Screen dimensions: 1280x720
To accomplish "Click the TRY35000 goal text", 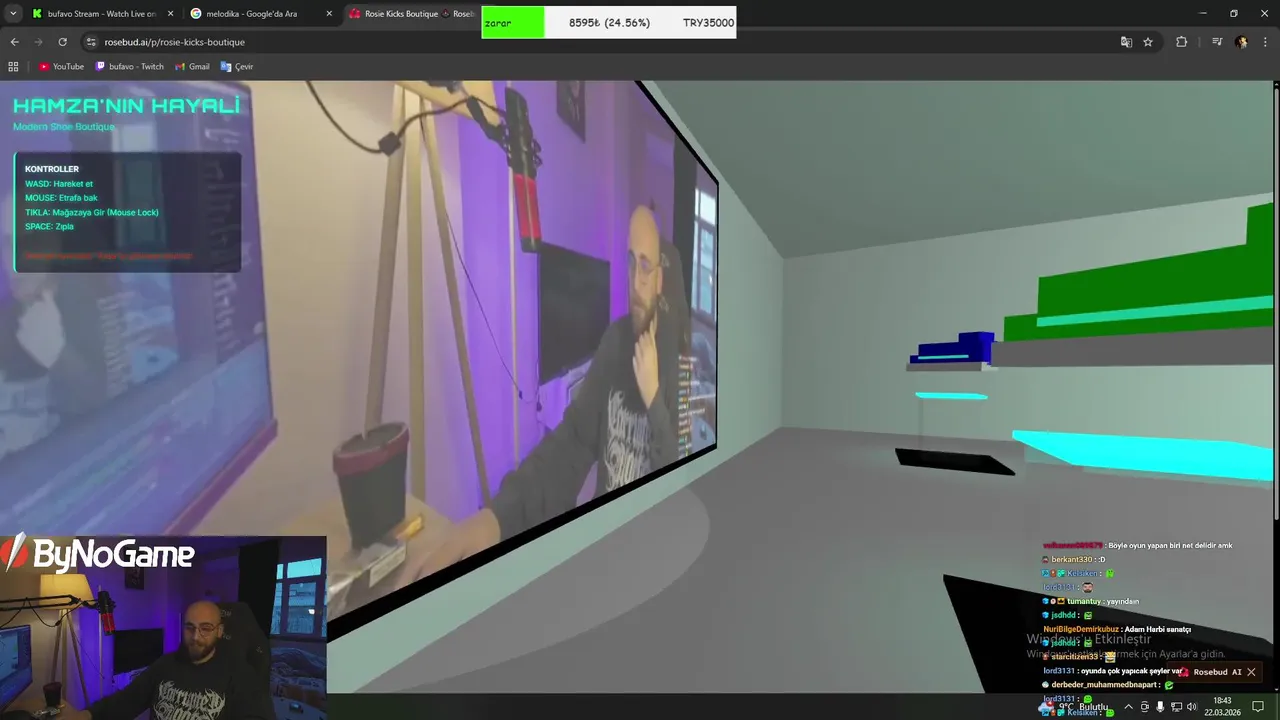I will coord(708,22).
